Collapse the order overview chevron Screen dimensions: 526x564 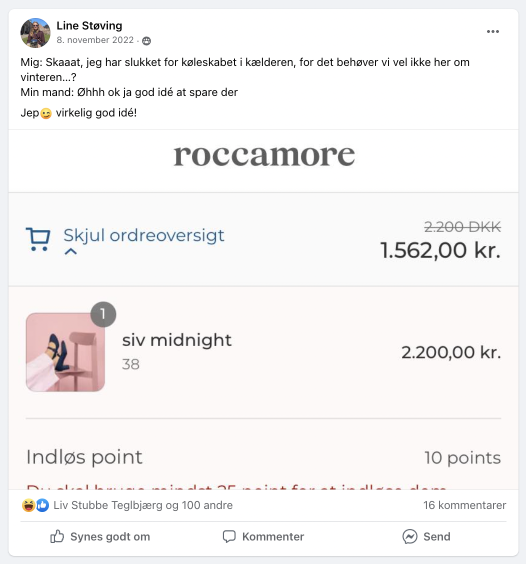[71, 251]
